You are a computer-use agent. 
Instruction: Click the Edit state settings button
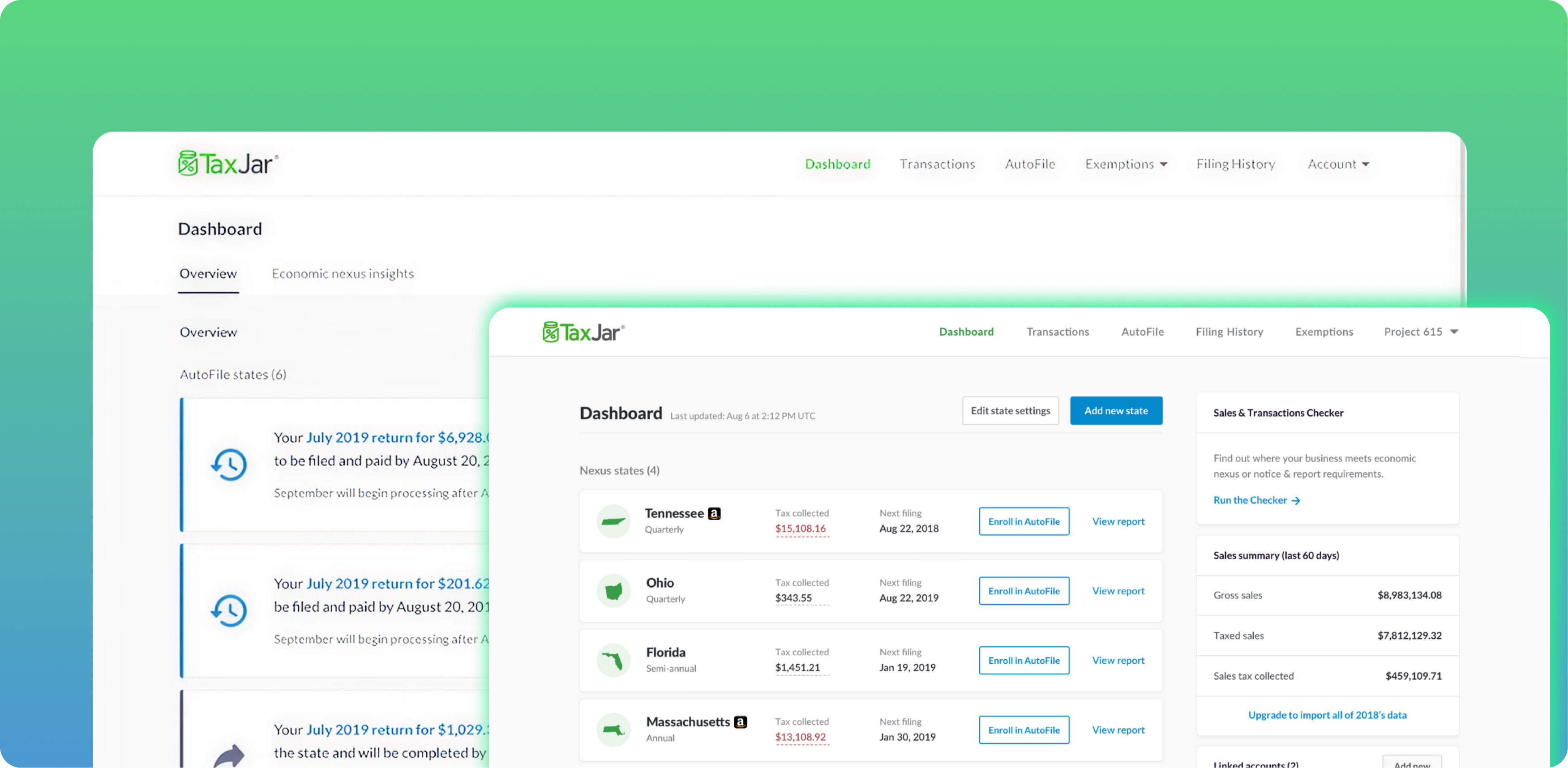pyautogui.click(x=1011, y=411)
